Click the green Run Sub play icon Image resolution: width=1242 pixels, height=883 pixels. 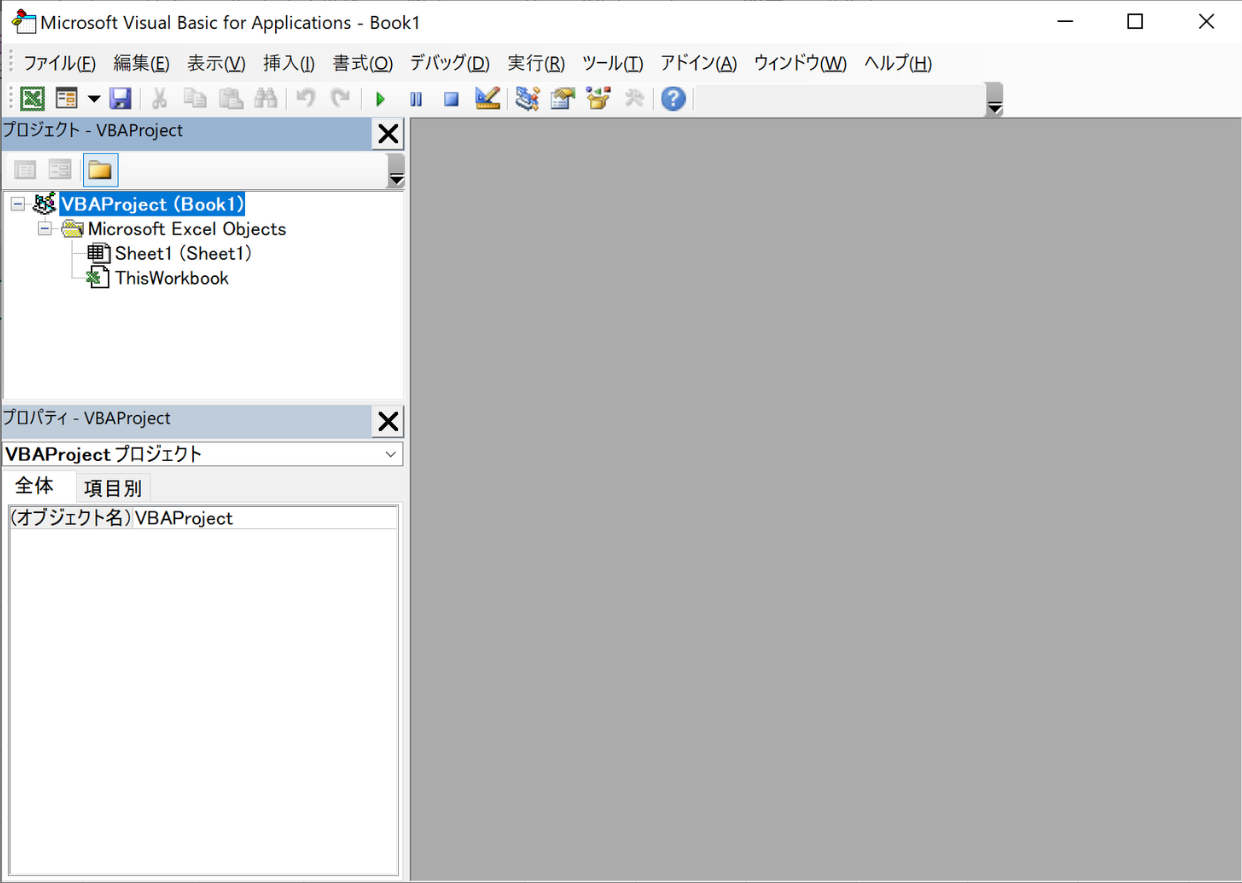[x=380, y=99]
